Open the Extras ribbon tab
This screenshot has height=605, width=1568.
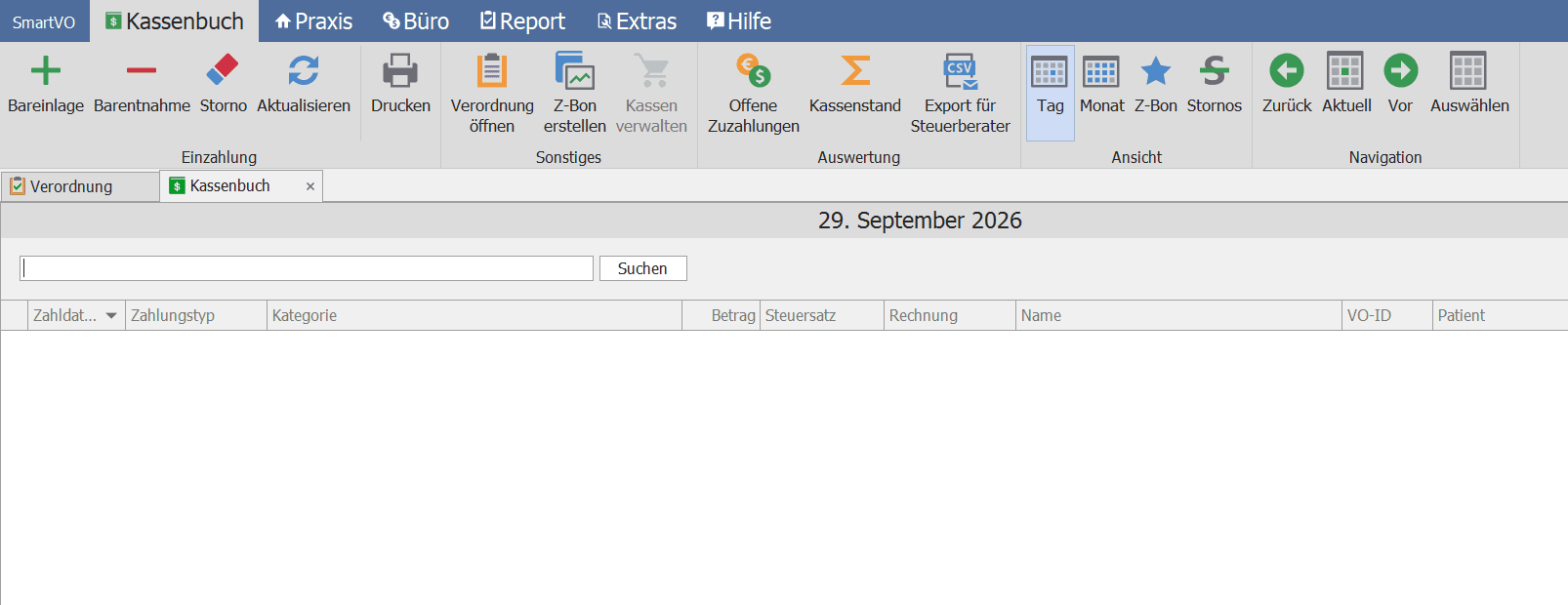[637, 21]
